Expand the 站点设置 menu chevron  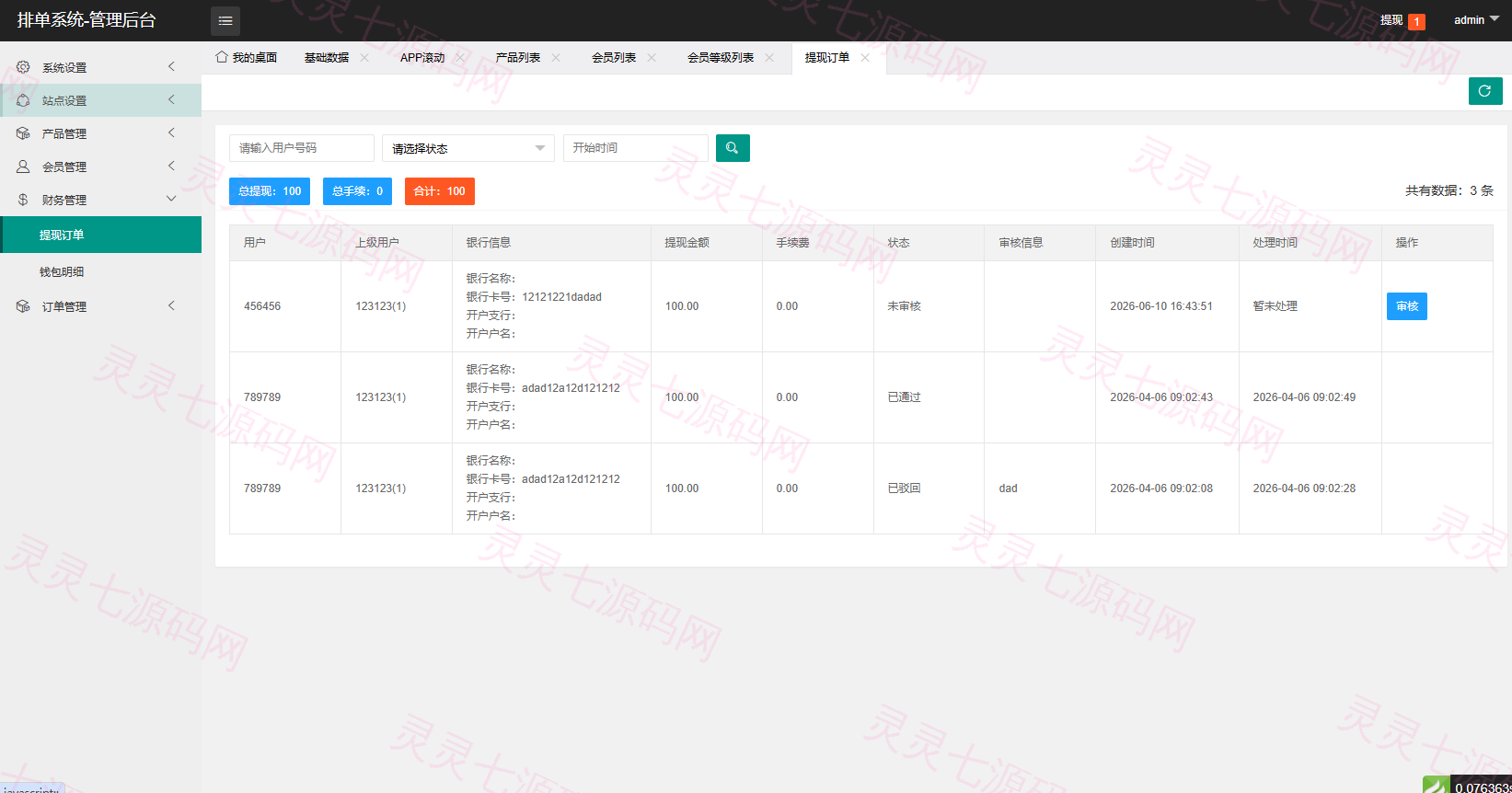pyautogui.click(x=171, y=99)
